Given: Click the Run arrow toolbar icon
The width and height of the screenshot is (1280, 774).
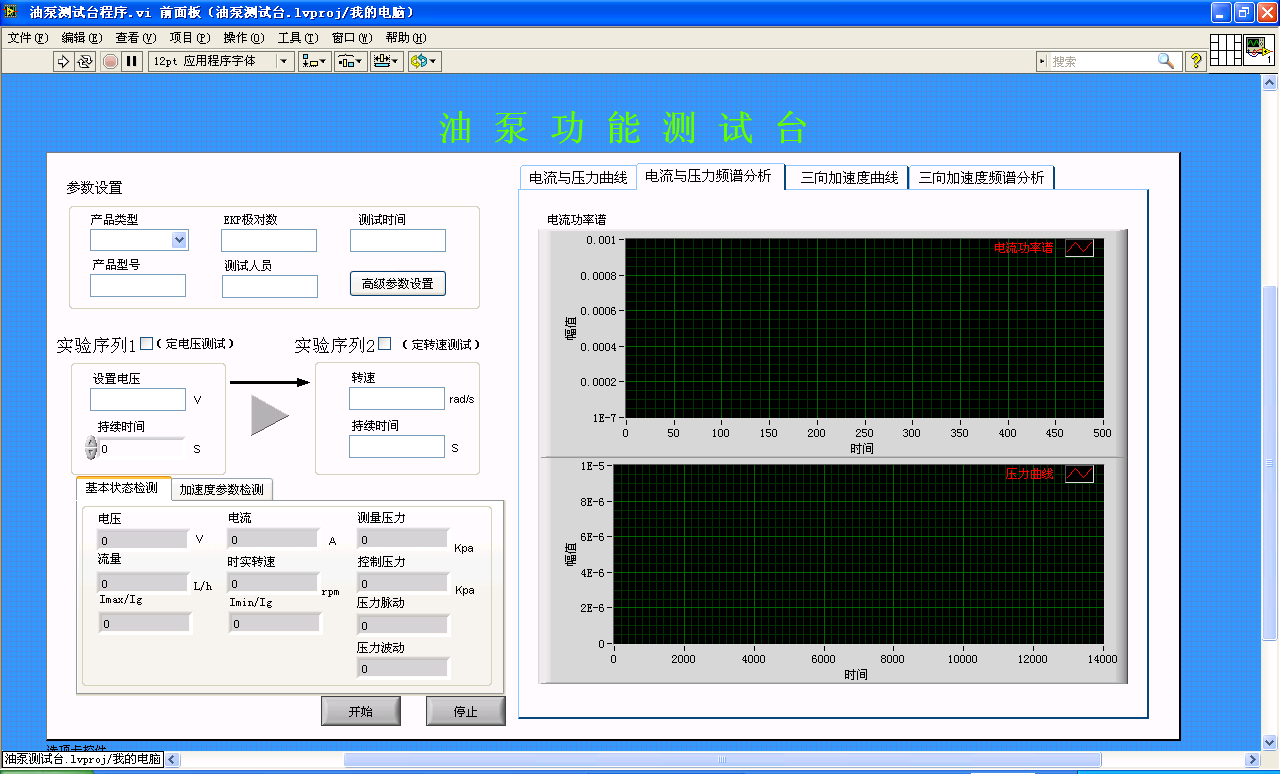Looking at the screenshot, I should (63, 61).
